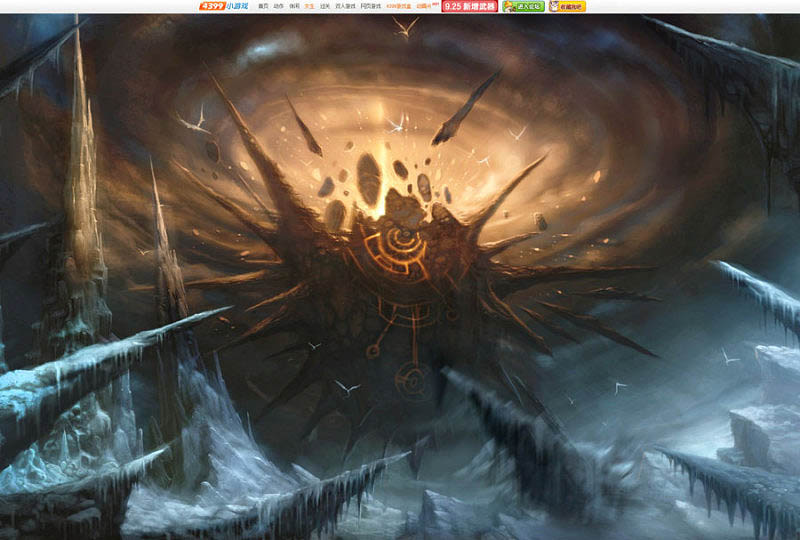Image resolution: width=800 pixels, height=540 pixels.
Task: Click the 4399 小游戏 logo
Action: pos(223,6)
